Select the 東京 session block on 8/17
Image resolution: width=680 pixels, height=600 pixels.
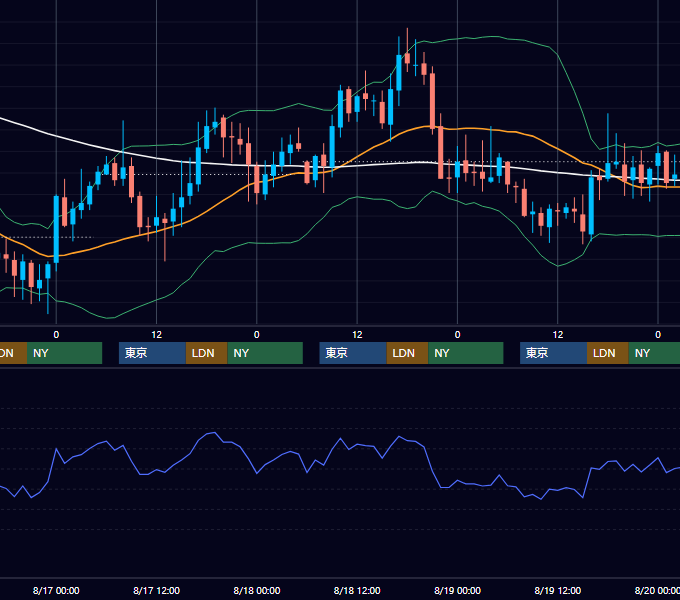click(152, 353)
